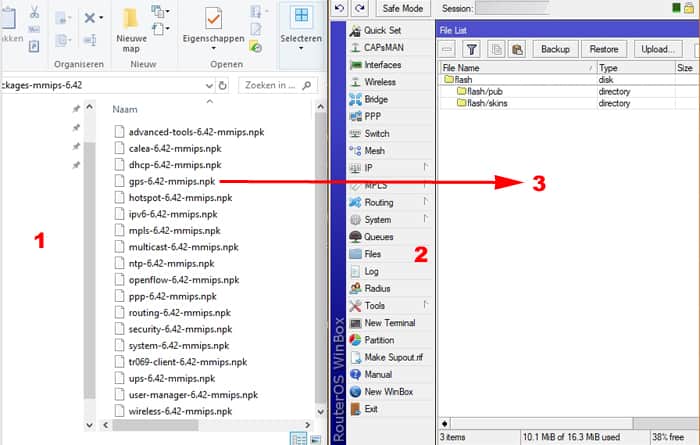Click the Mesh icon in sidebar

point(355,151)
